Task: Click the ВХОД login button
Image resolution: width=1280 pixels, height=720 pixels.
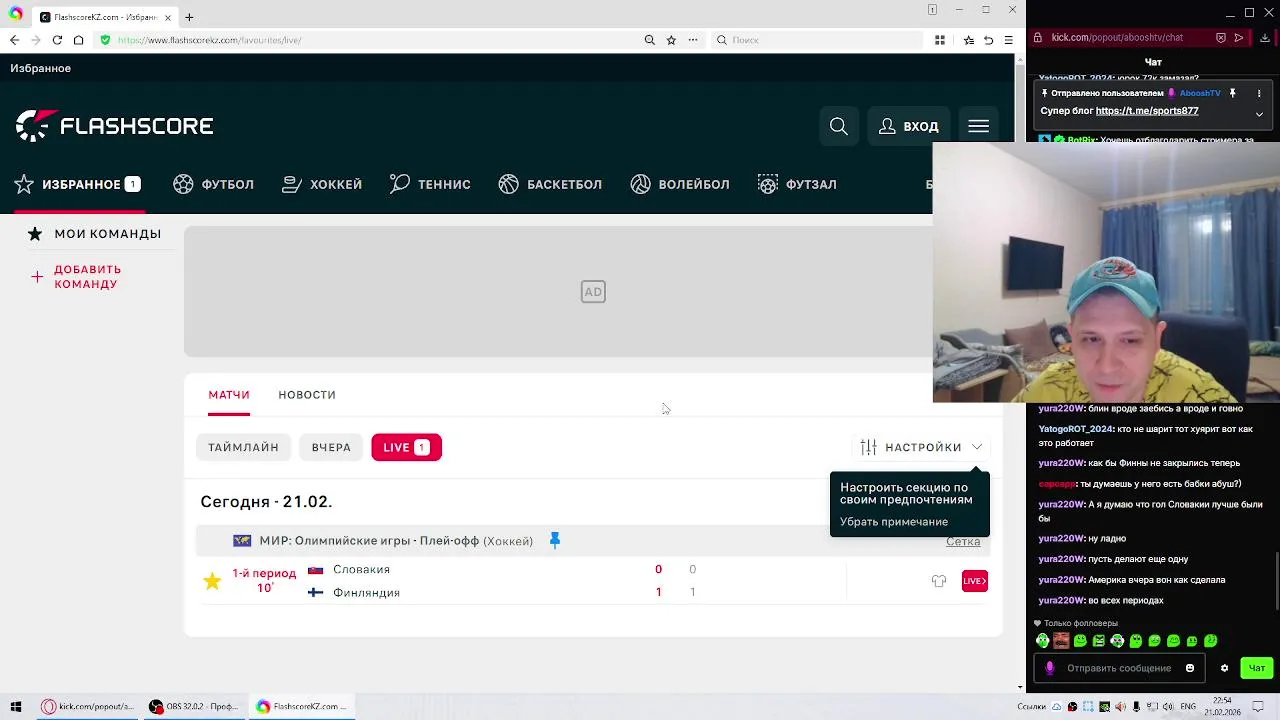Action: click(909, 126)
